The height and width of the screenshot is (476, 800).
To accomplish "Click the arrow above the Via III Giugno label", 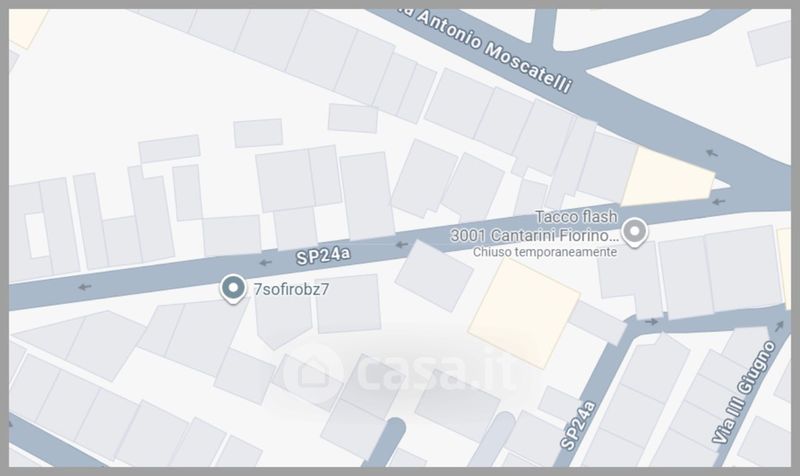I will 780,326.
